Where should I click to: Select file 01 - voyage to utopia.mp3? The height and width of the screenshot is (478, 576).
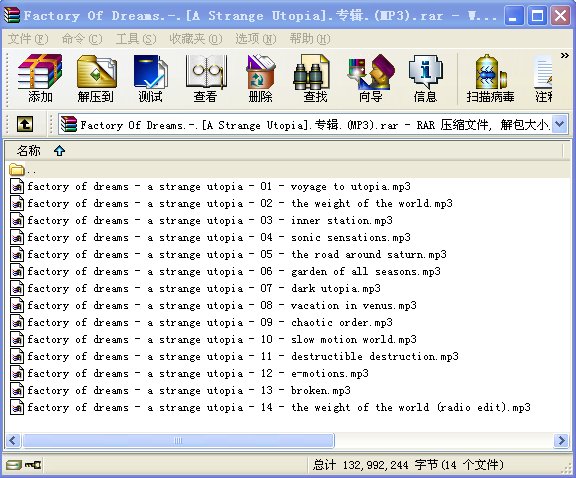(210, 187)
